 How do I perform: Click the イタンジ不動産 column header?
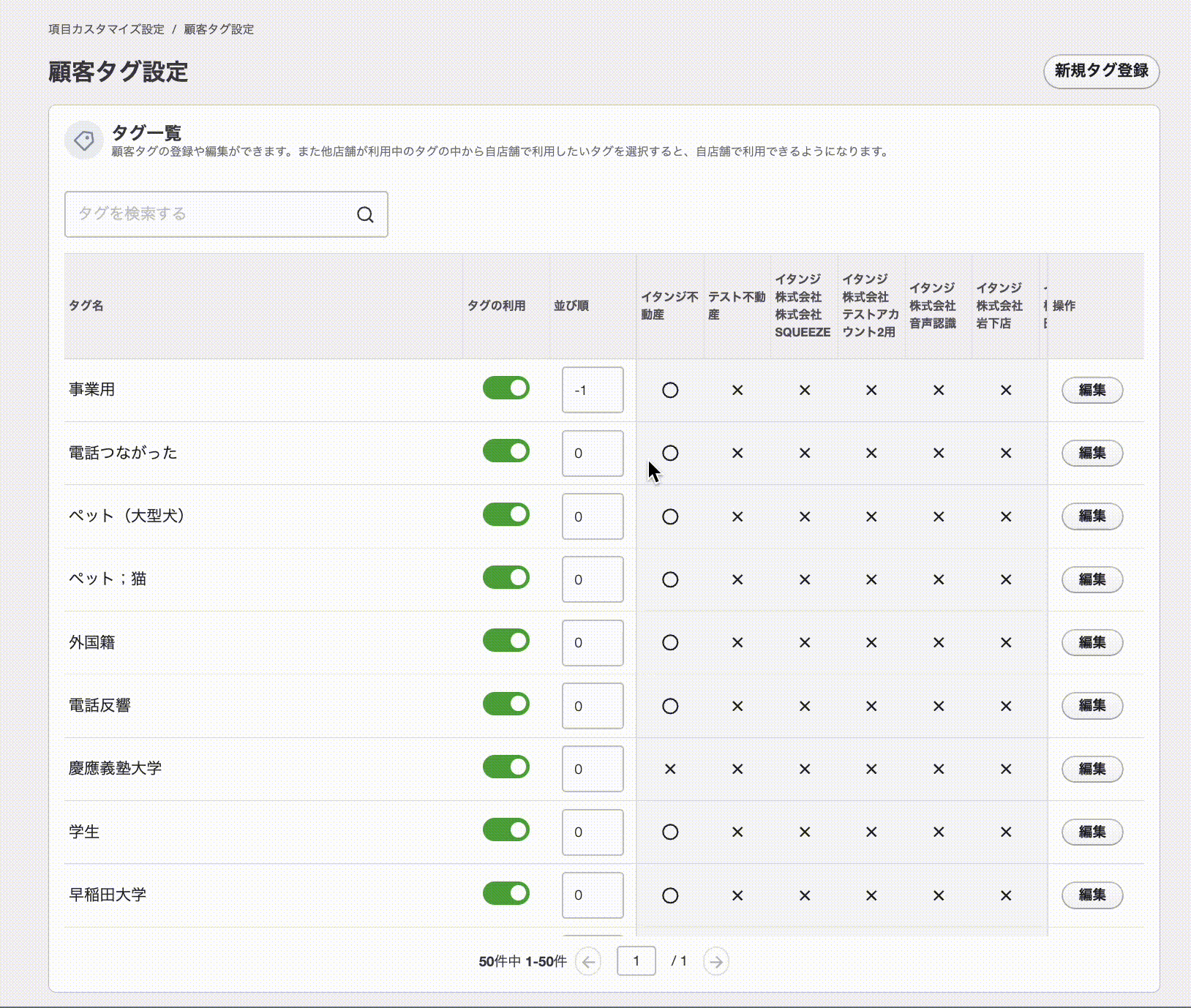669,306
